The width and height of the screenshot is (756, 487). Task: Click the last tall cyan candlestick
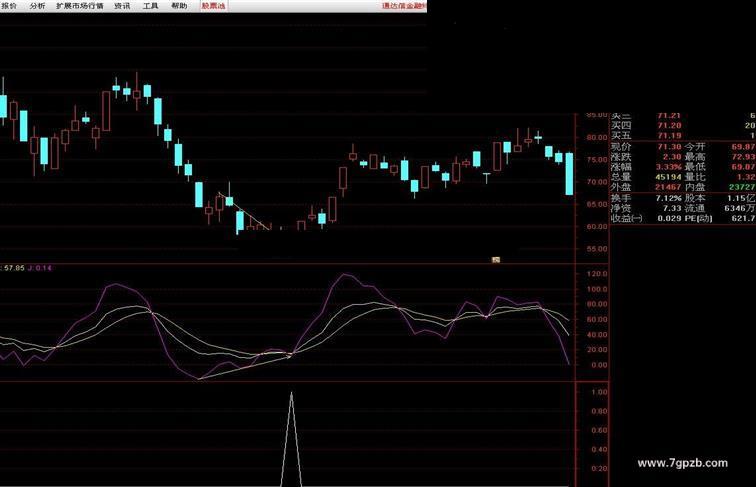tap(569, 174)
